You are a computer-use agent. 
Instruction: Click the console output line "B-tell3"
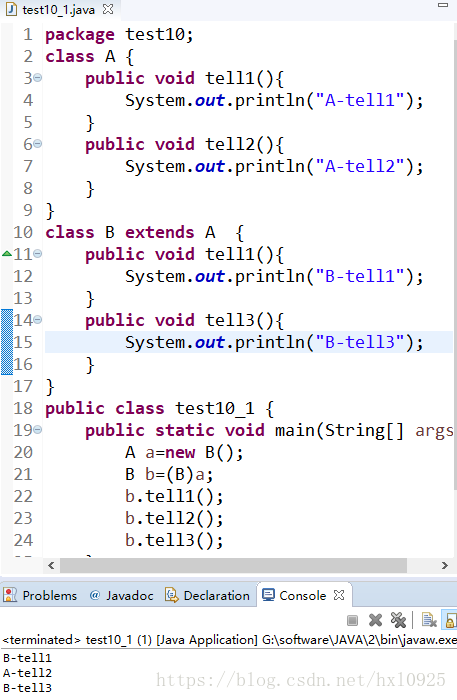tap(27, 688)
